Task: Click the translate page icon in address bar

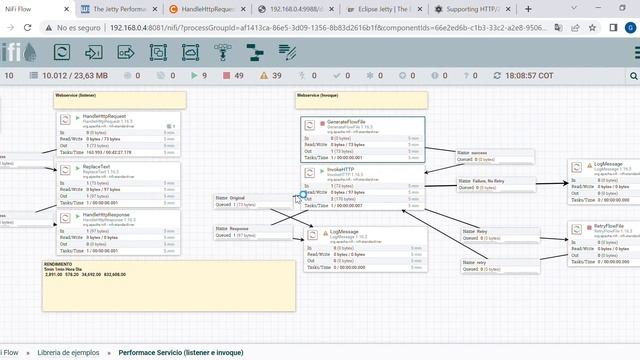Action: [x=558, y=27]
